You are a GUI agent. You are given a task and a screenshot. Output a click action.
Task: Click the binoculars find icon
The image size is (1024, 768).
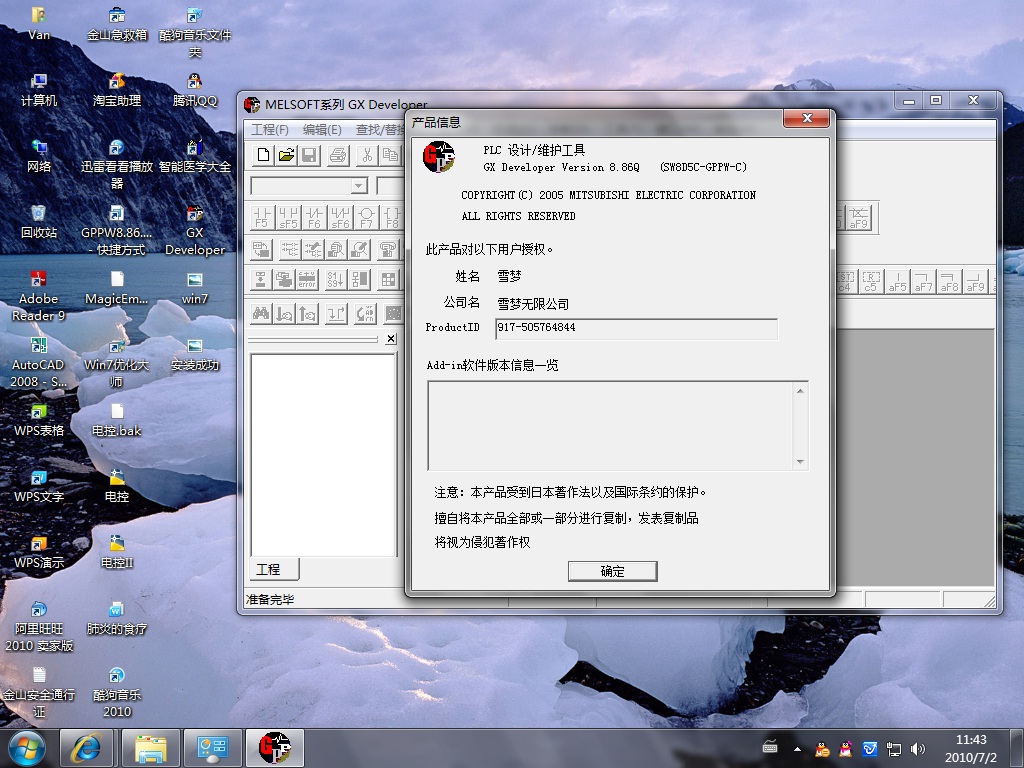(260, 313)
